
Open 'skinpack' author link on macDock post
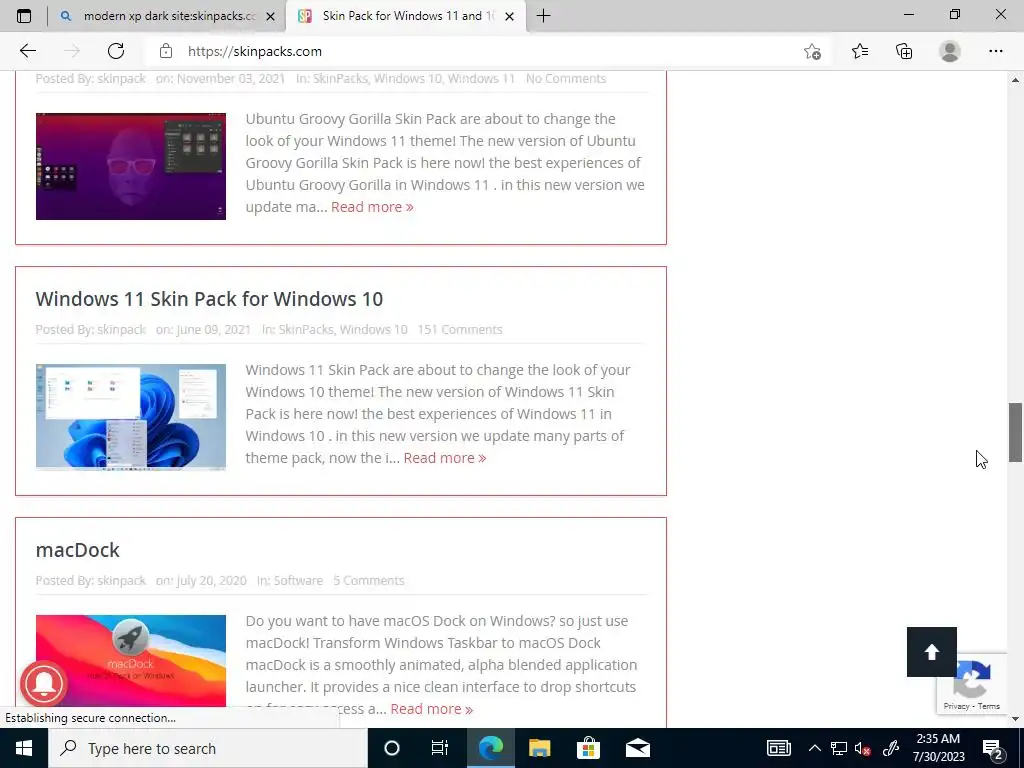121,580
